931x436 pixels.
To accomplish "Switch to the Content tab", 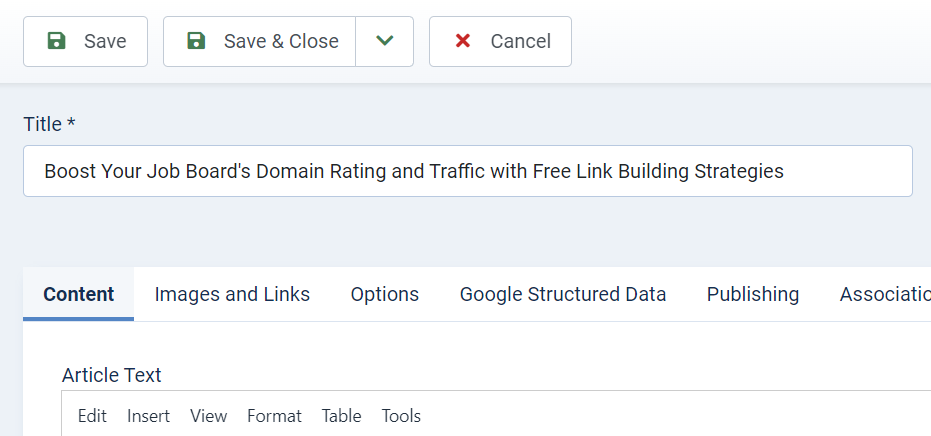I will tap(79, 294).
